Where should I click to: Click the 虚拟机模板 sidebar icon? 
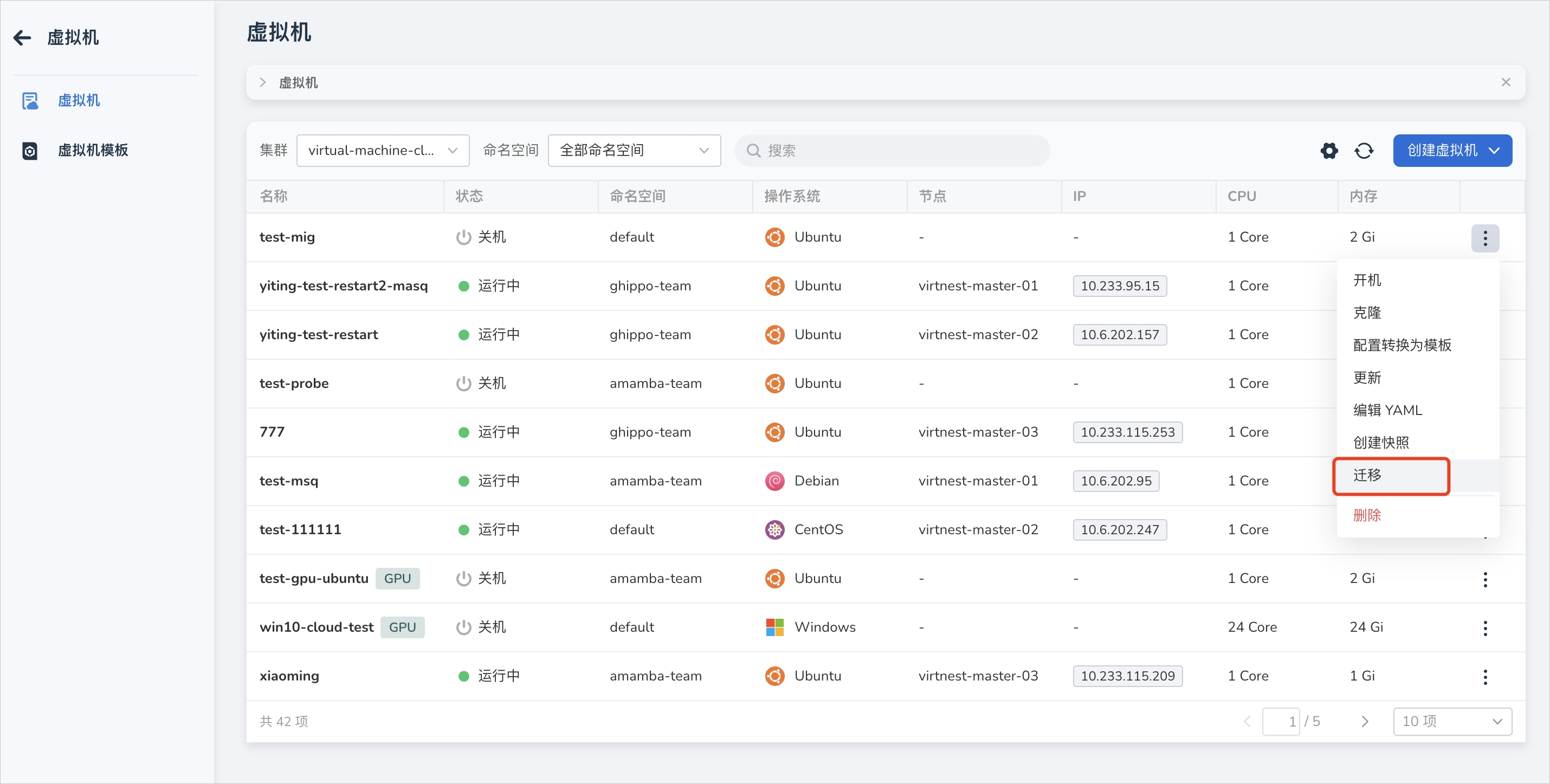[30, 151]
